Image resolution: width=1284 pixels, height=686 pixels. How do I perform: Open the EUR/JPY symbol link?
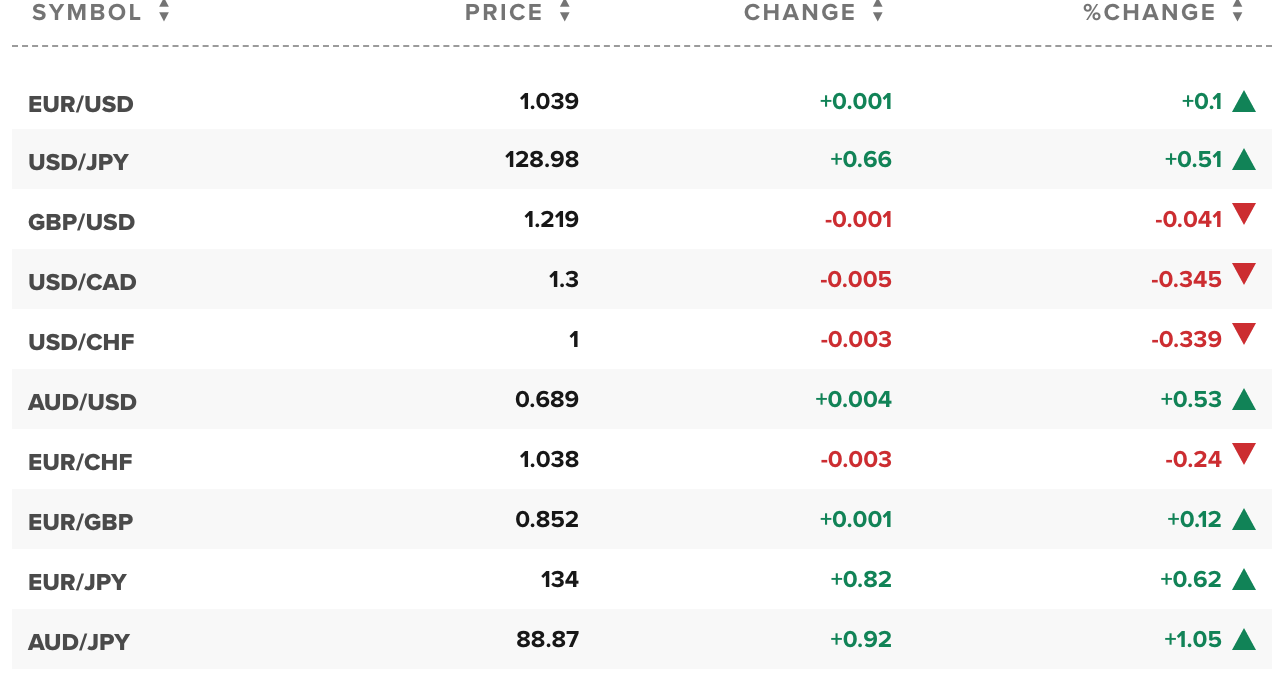(x=78, y=582)
